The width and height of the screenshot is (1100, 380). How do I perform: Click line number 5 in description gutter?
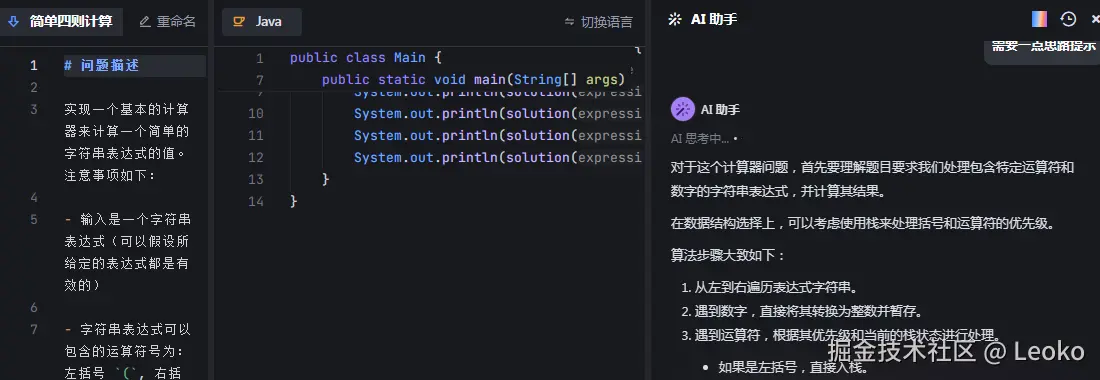coord(34,219)
